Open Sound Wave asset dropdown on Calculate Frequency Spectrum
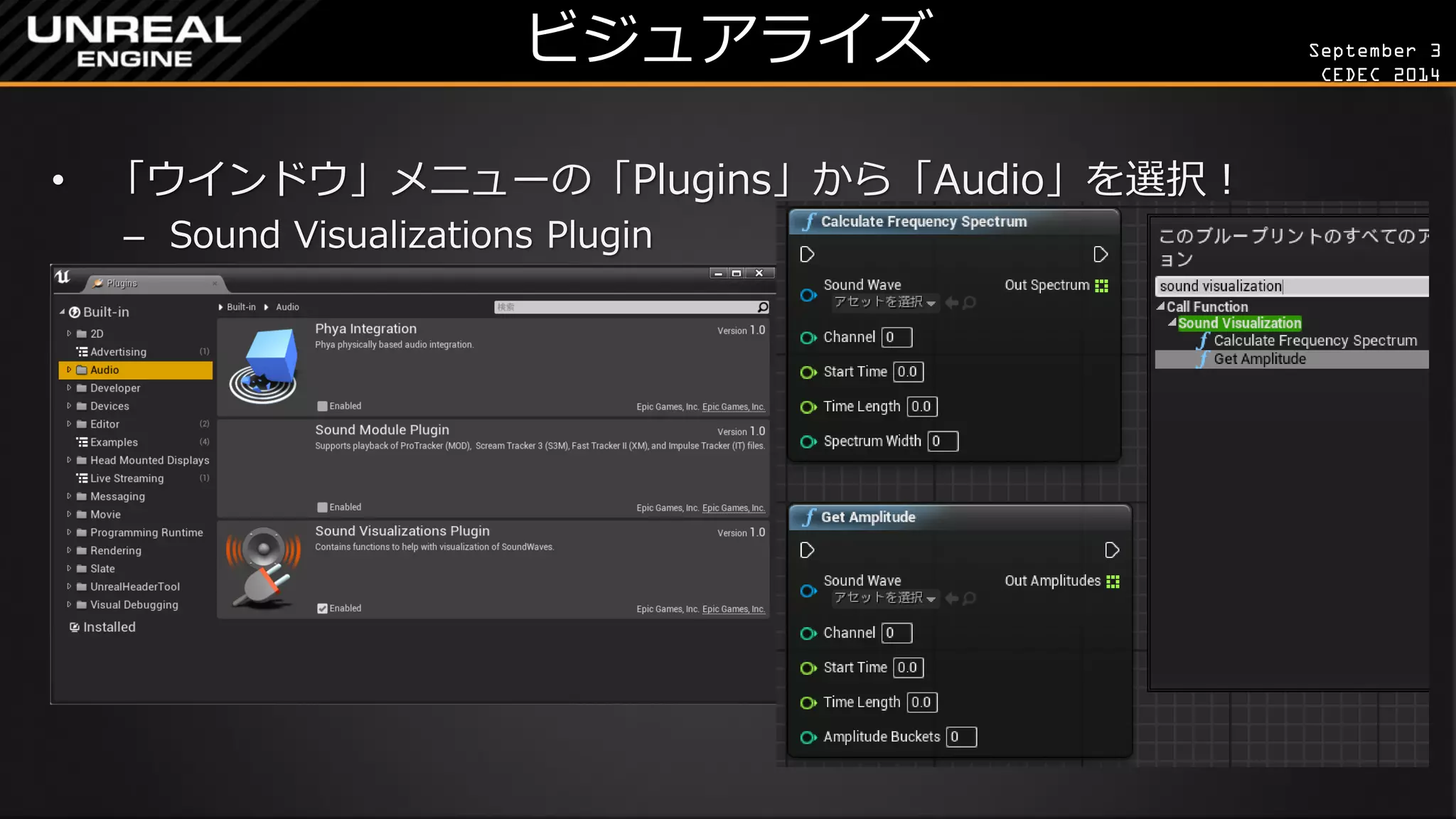1456x819 pixels. click(885, 302)
